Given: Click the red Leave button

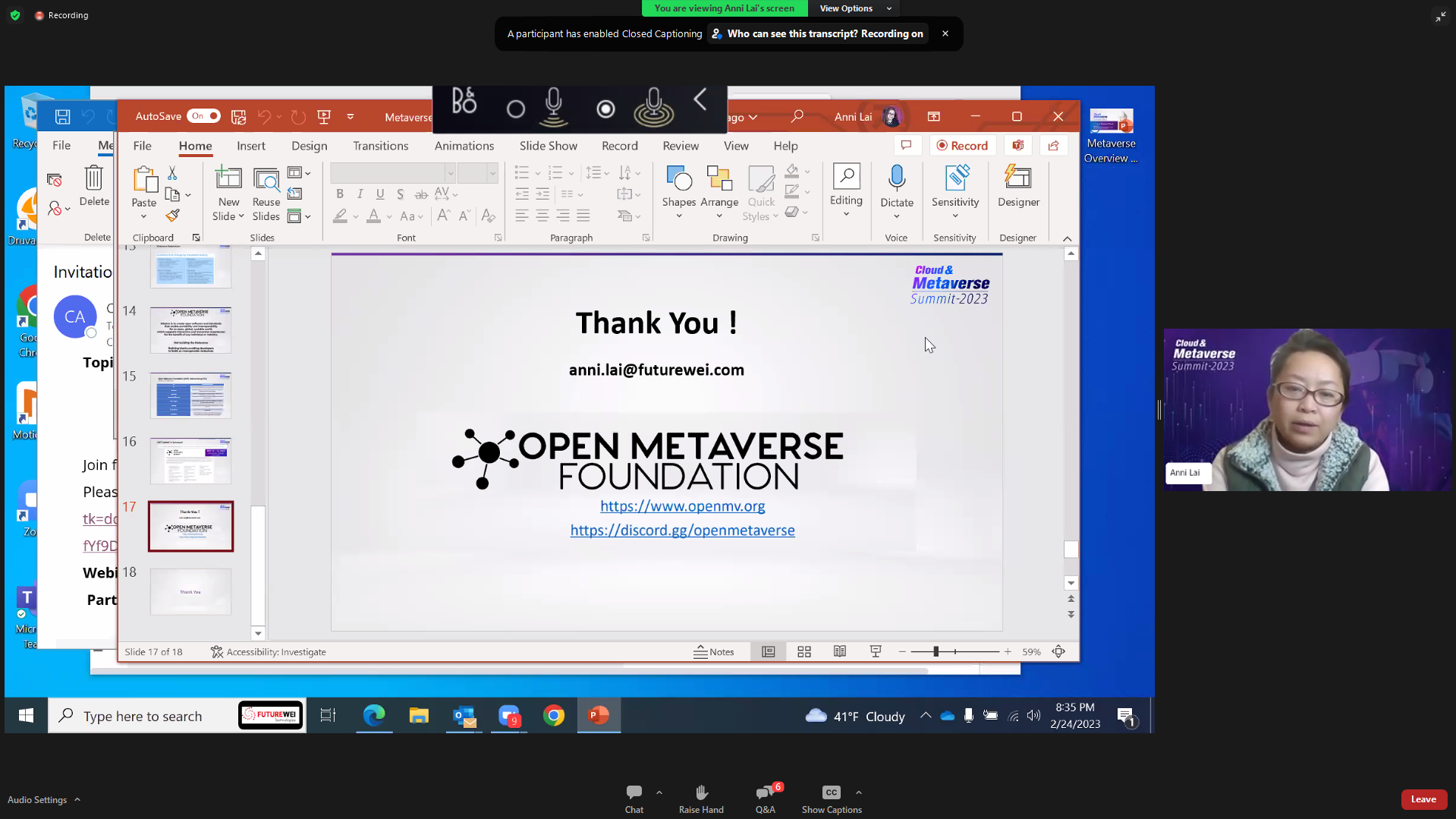Looking at the screenshot, I should click(1423, 799).
